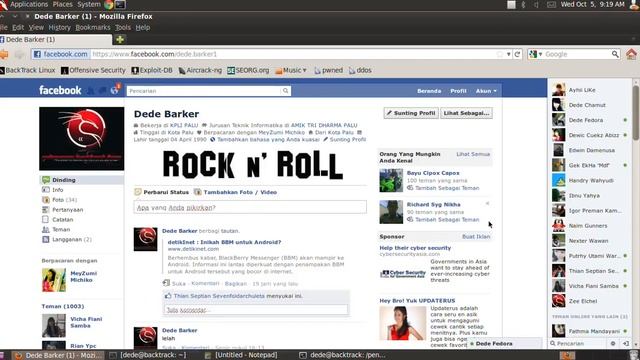Click Buat Iklan link
Viewport: 640px width, 360px height.
[x=476, y=237]
